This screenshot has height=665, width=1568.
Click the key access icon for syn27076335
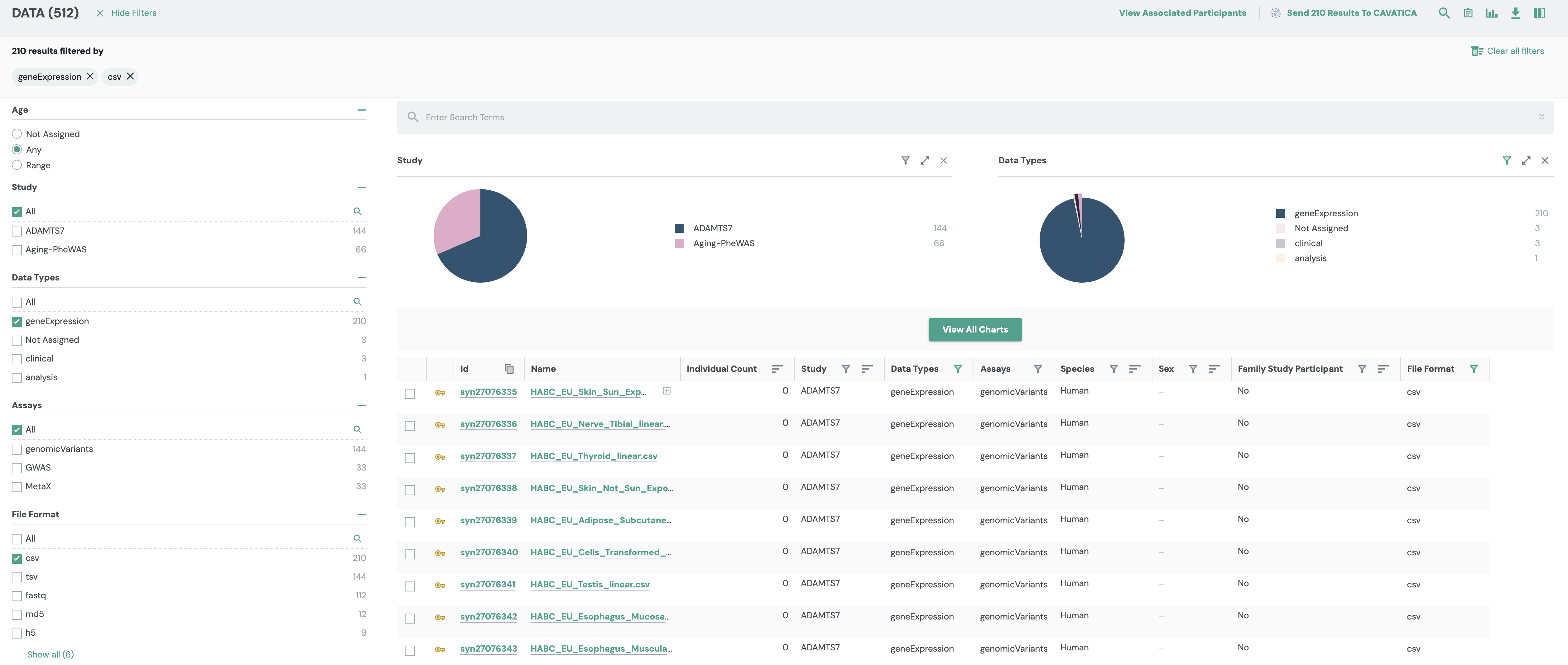coord(440,392)
